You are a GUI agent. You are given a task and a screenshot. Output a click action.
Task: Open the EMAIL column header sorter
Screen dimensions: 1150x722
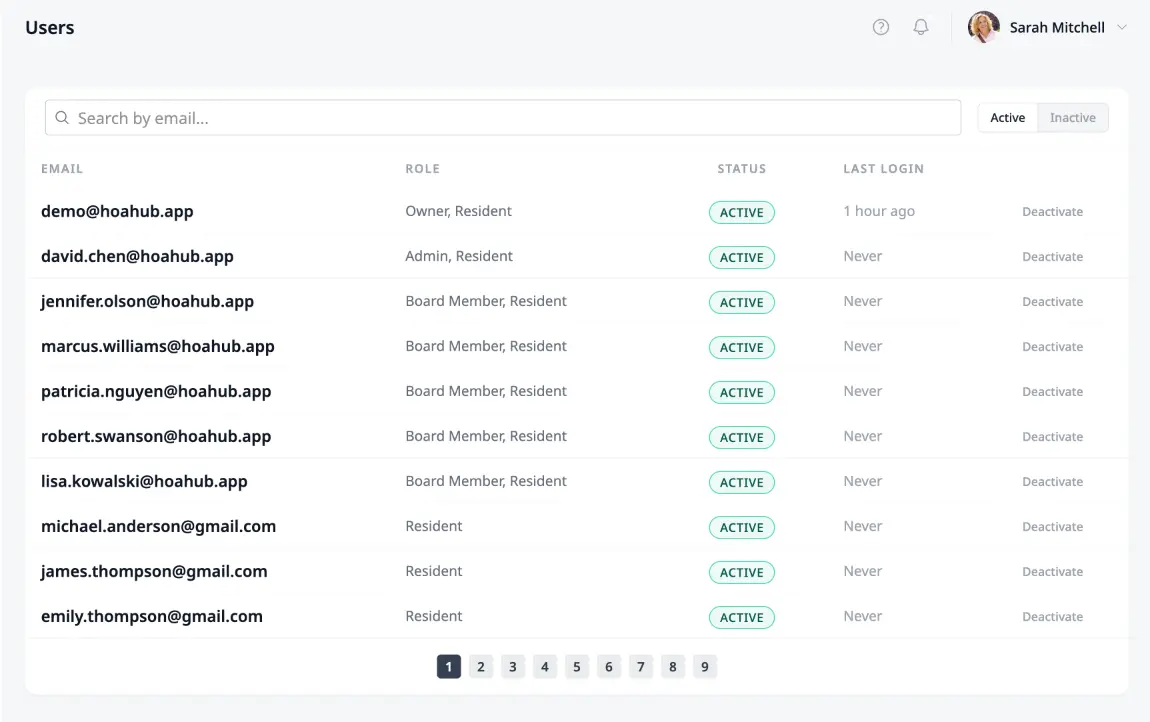click(x=62, y=168)
